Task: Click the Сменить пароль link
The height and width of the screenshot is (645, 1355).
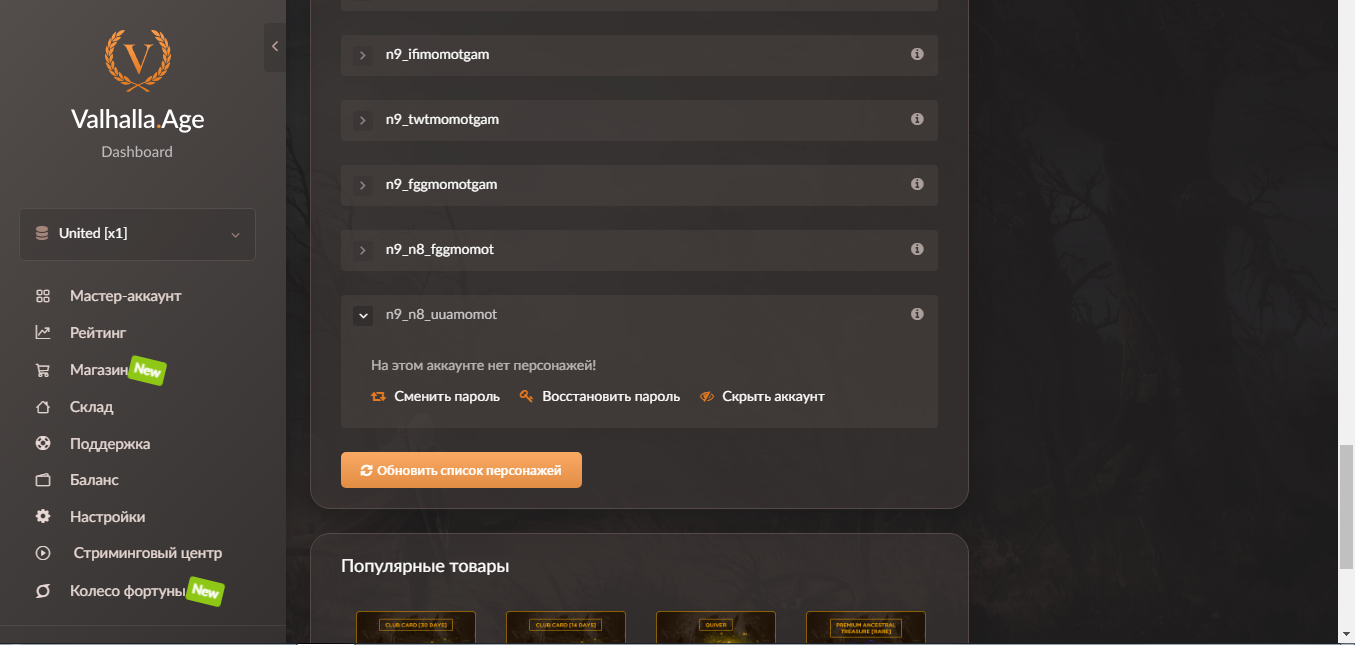Action: 435,396
